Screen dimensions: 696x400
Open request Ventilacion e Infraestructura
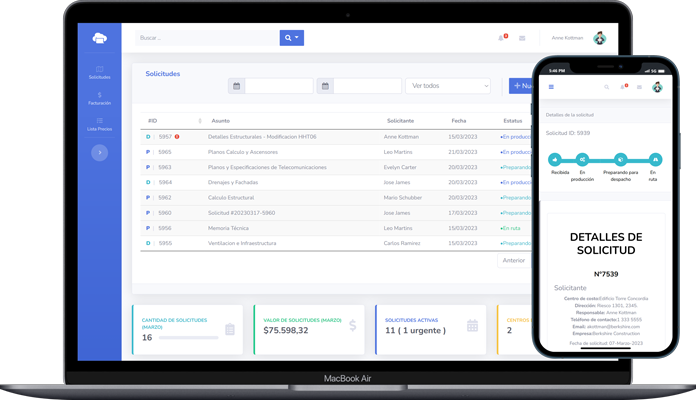242,243
